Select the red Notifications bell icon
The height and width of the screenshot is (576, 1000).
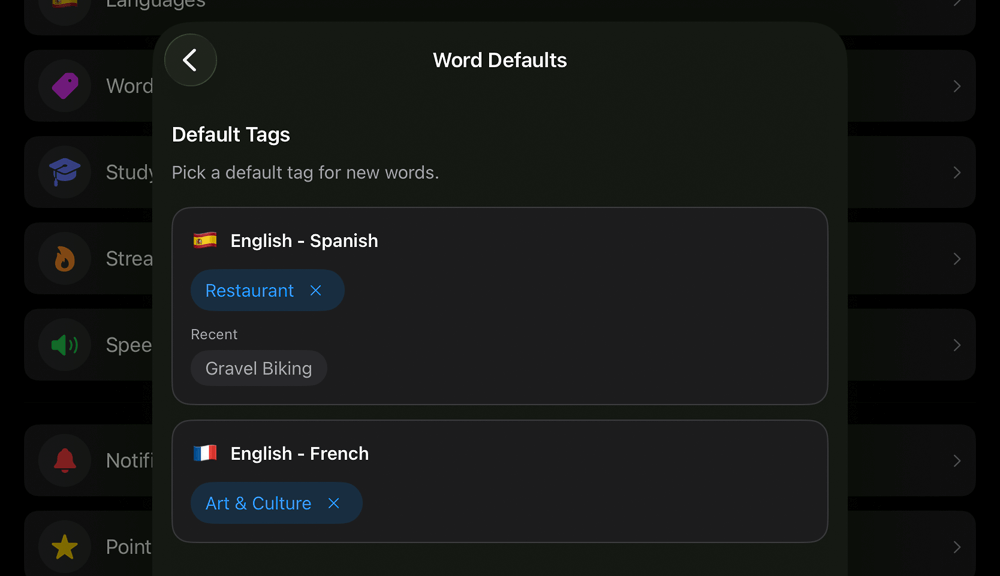(x=63, y=460)
